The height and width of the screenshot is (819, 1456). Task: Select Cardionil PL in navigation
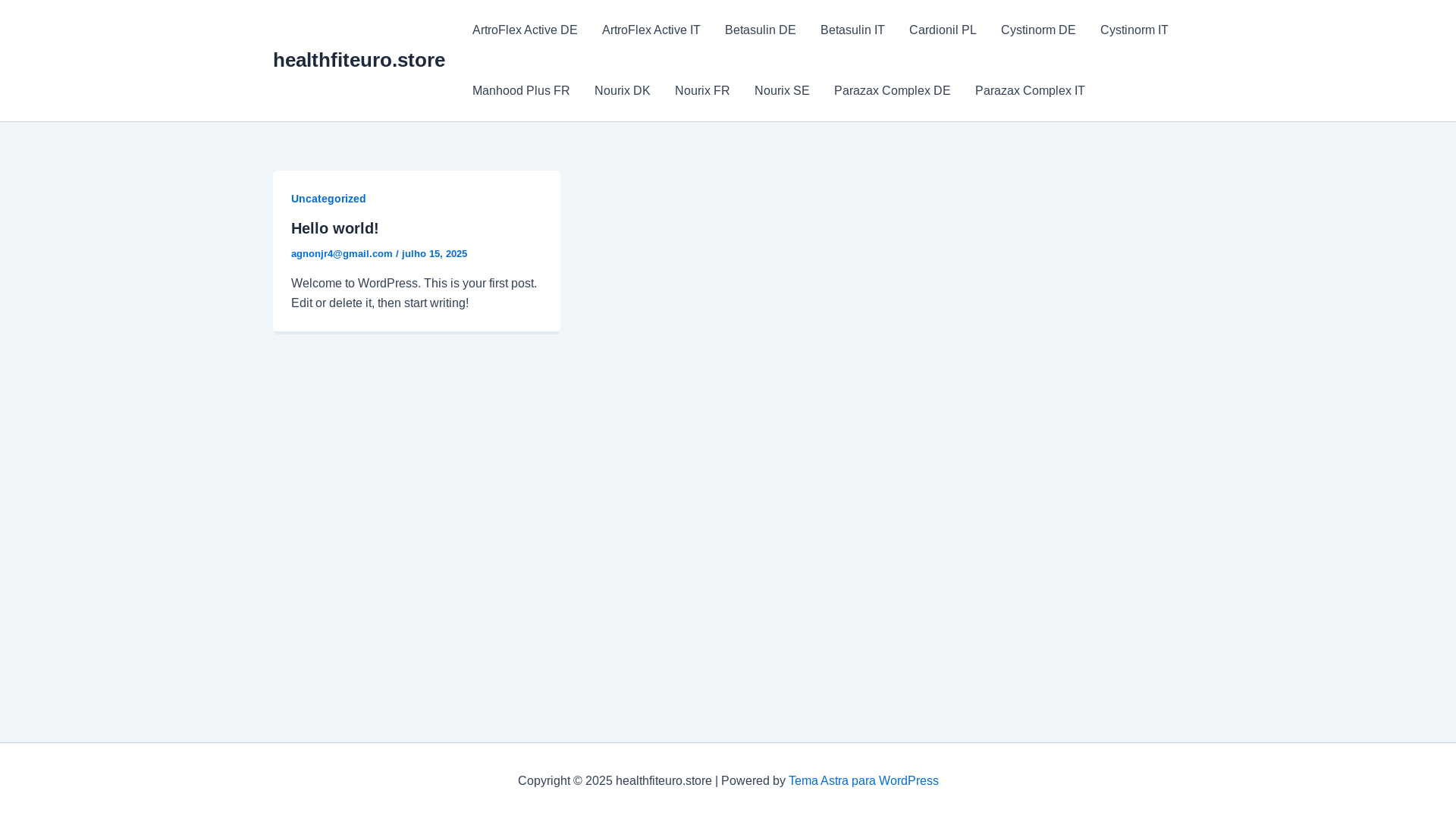pos(943,30)
